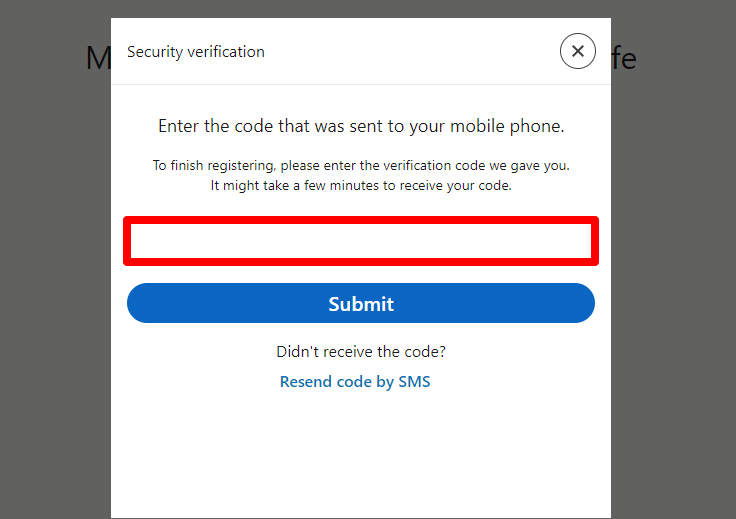Click the 'To finish registering' instruction line
Viewport: 736px width, 519px height.
360,165
